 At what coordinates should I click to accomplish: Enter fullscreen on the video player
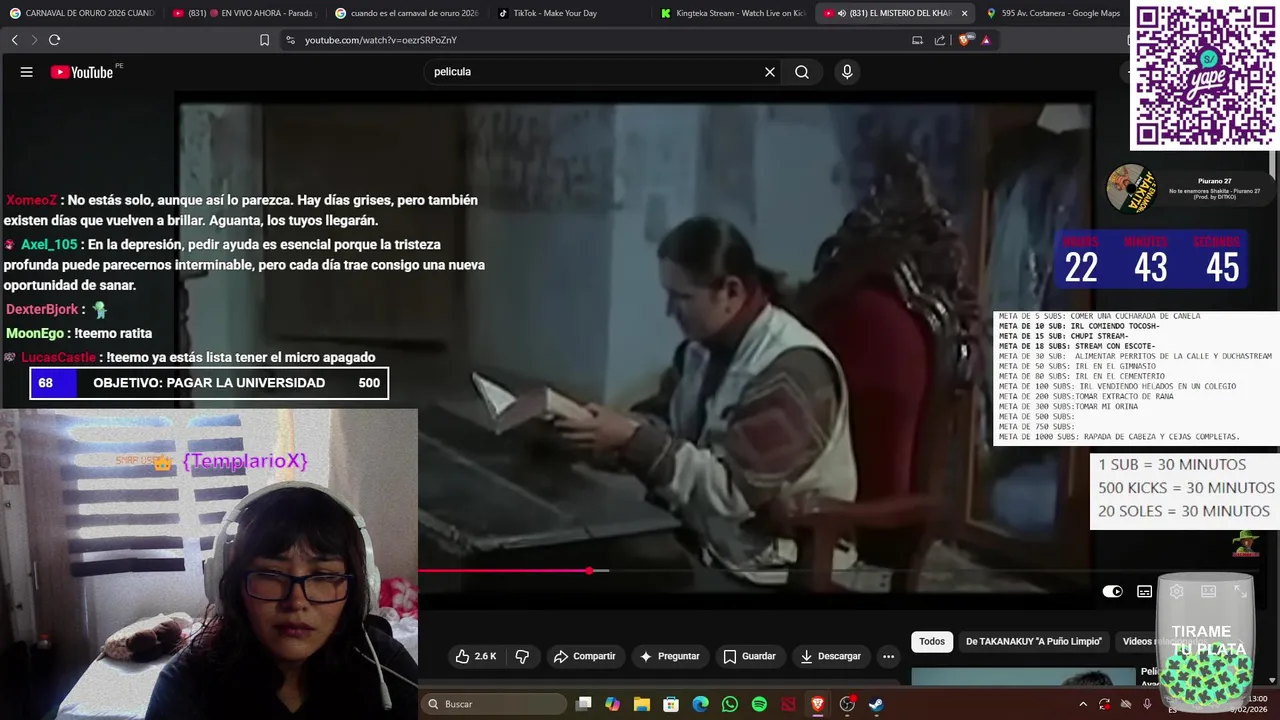point(1240,591)
